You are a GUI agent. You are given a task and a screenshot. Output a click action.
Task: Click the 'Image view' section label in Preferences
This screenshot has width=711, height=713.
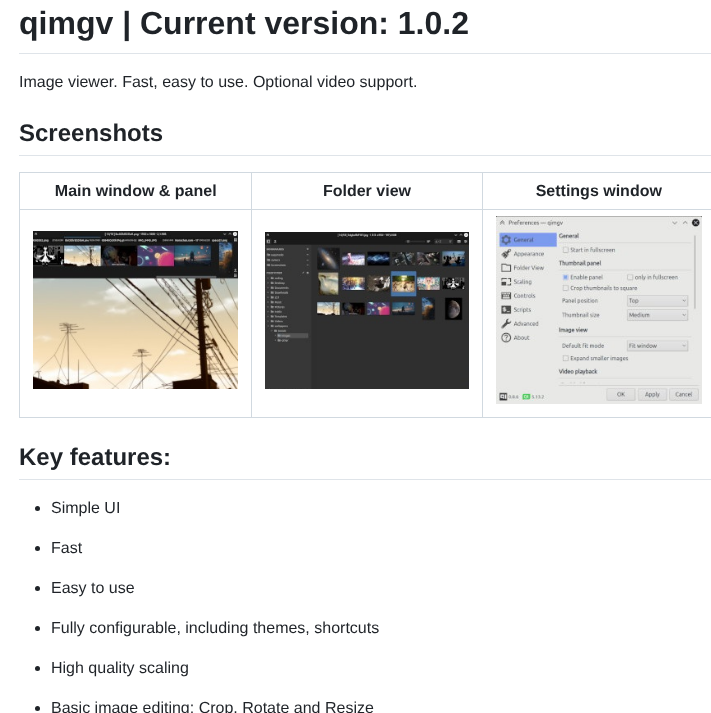[x=573, y=330]
